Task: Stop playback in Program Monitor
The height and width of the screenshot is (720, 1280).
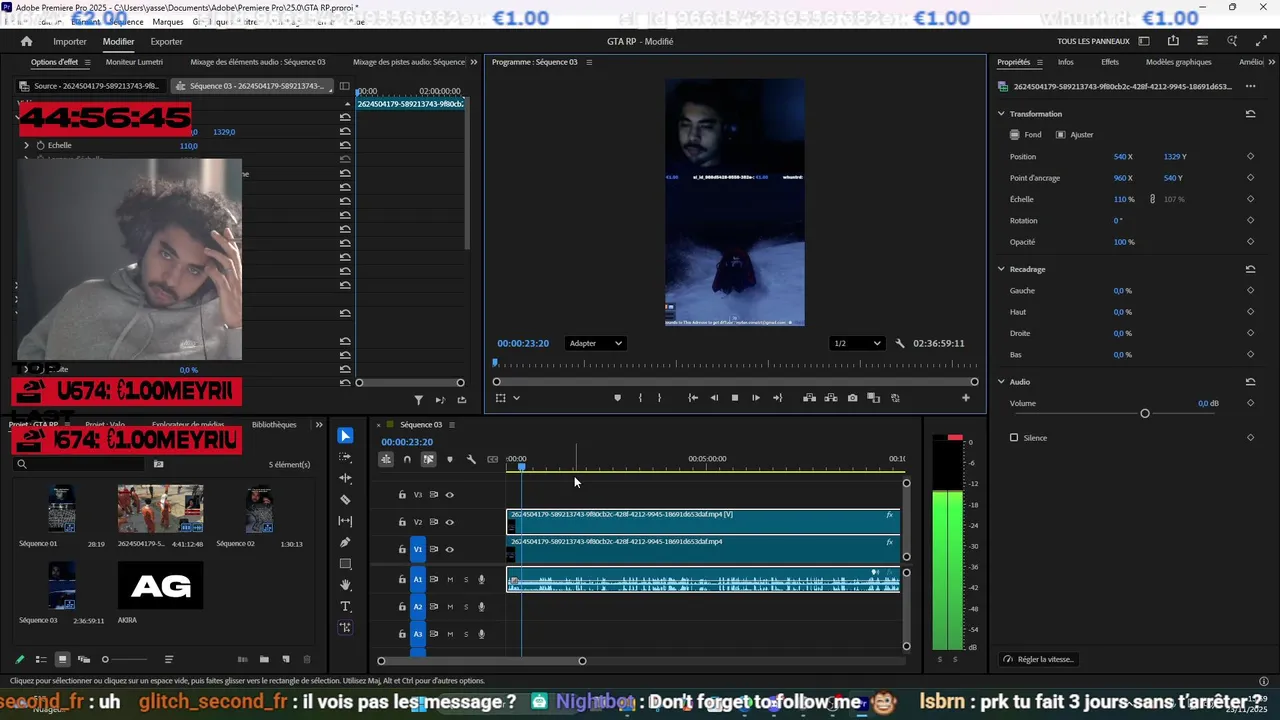Action: coord(734,397)
